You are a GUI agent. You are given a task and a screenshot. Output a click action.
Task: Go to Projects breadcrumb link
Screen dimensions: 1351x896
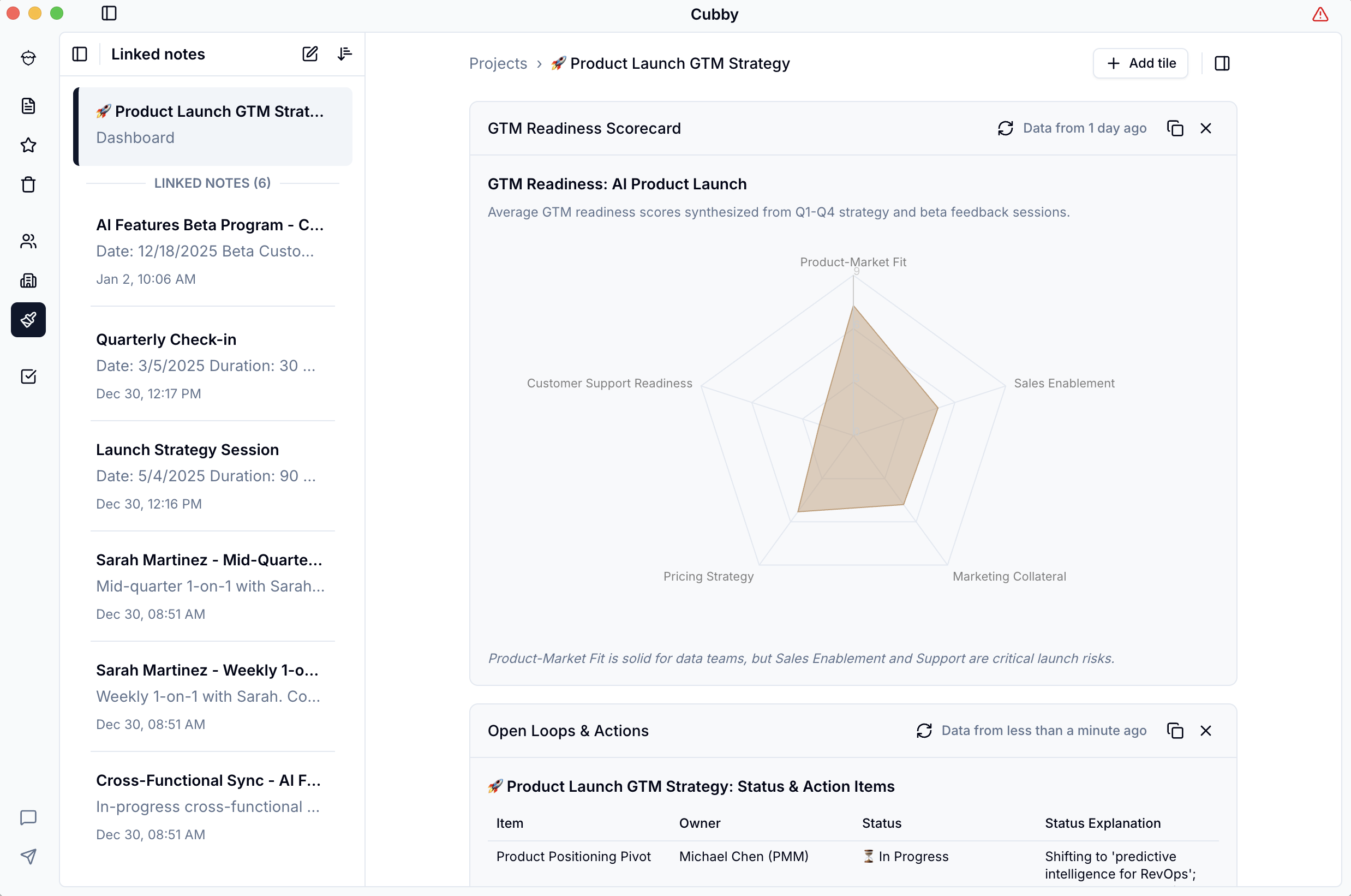(x=498, y=63)
